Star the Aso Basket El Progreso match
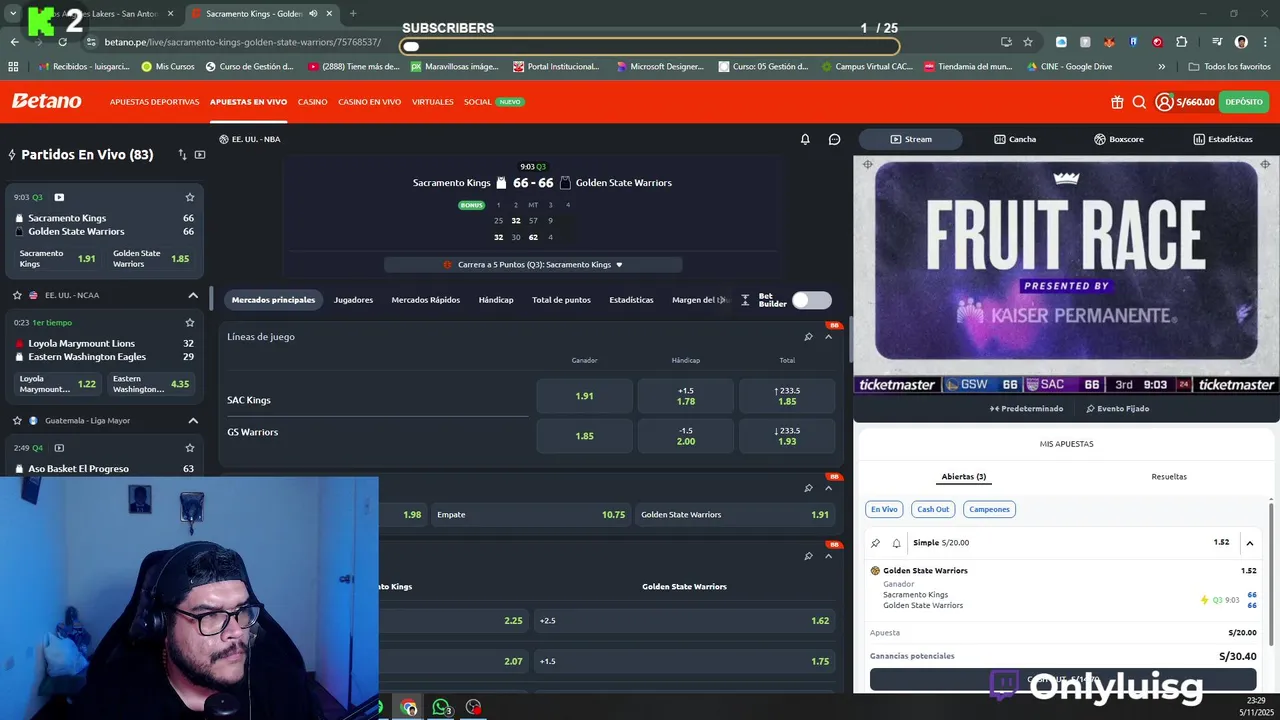The height and width of the screenshot is (720, 1280). pyautogui.click(x=189, y=447)
